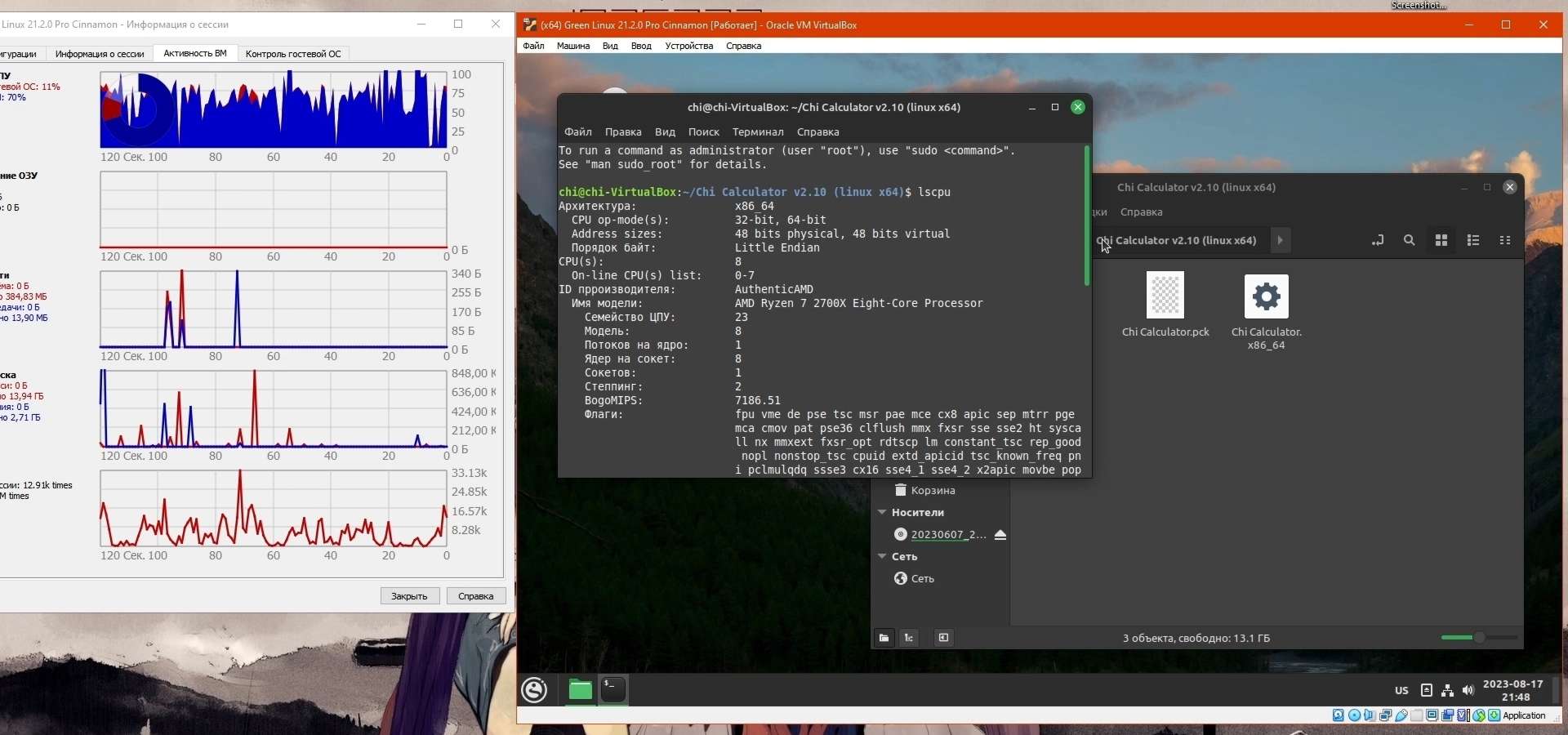The width and height of the screenshot is (1568, 735).
Task: Open the Терминал menu in terminal
Action: tap(757, 132)
